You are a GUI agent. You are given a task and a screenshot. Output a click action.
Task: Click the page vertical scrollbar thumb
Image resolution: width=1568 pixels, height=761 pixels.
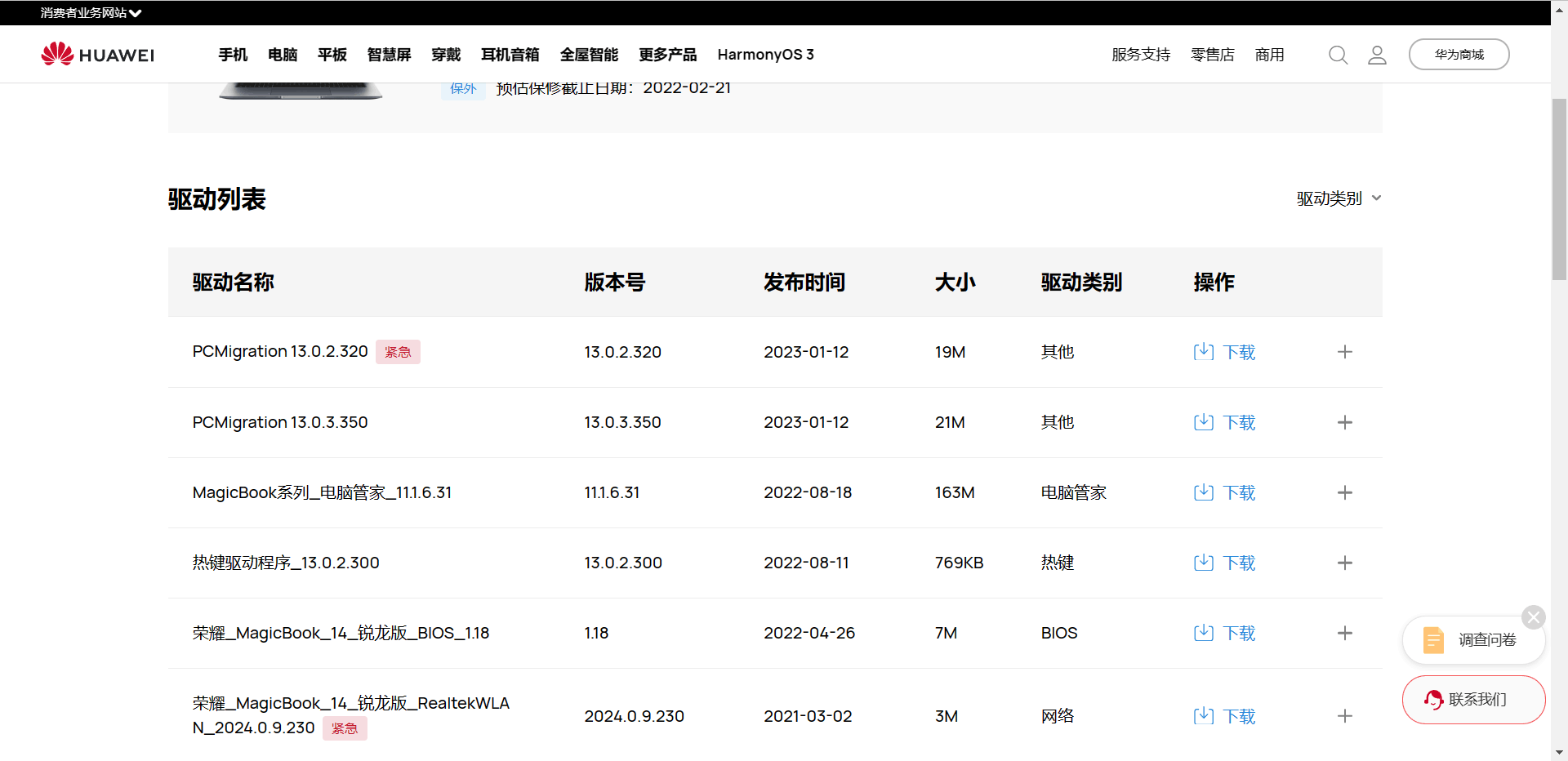coord(1559,189)
